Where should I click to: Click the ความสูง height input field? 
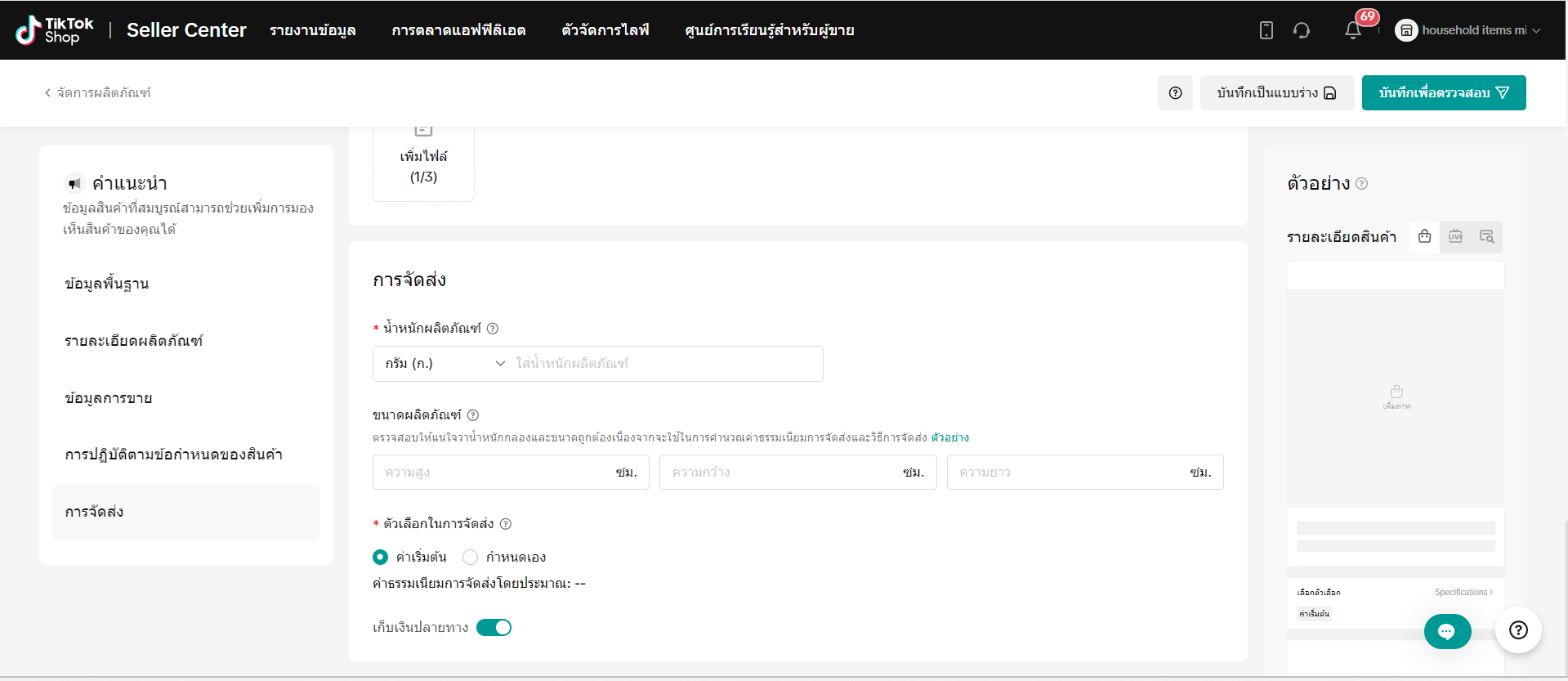[494, 473]
